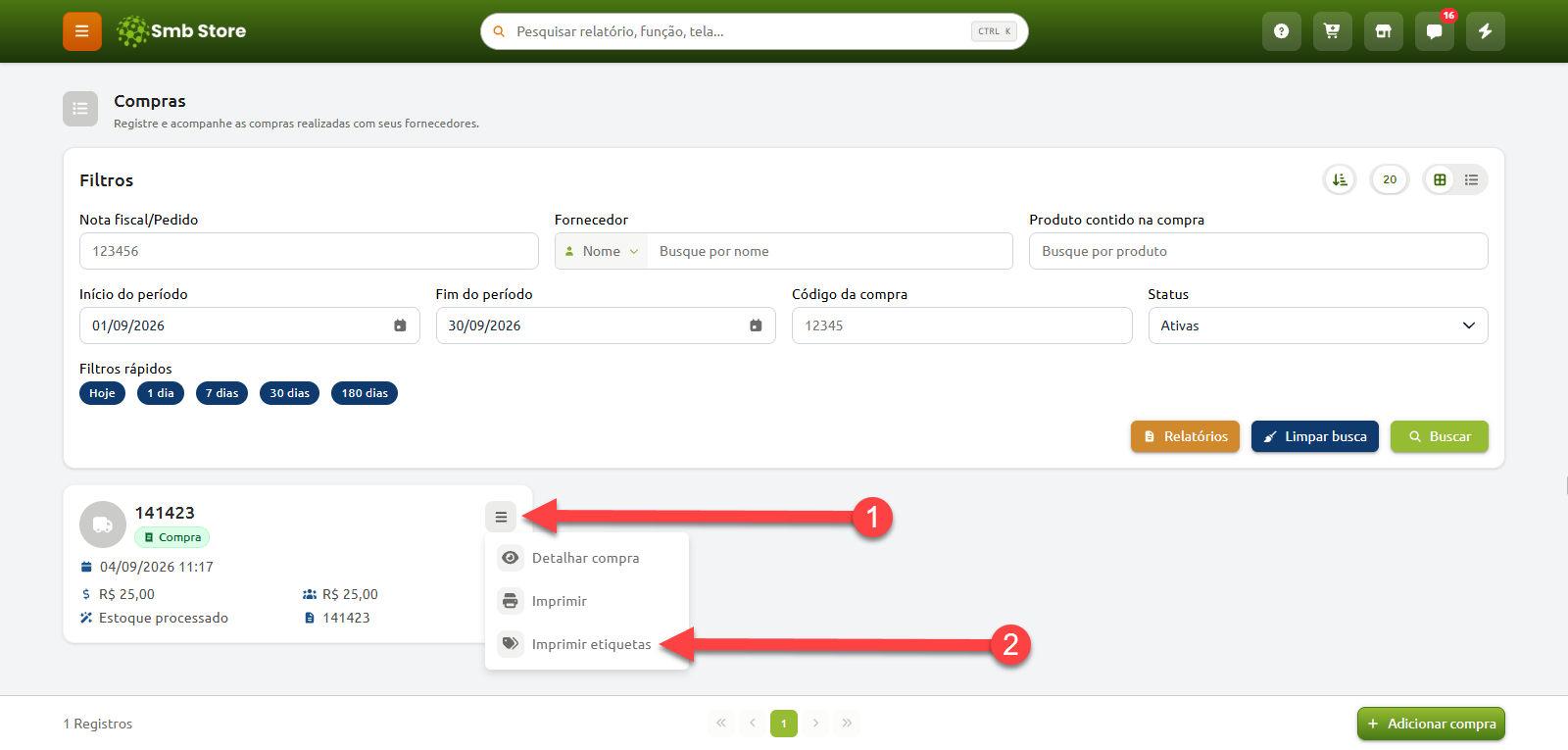Select Imprimir etiquetas menu option

point(587,644)
